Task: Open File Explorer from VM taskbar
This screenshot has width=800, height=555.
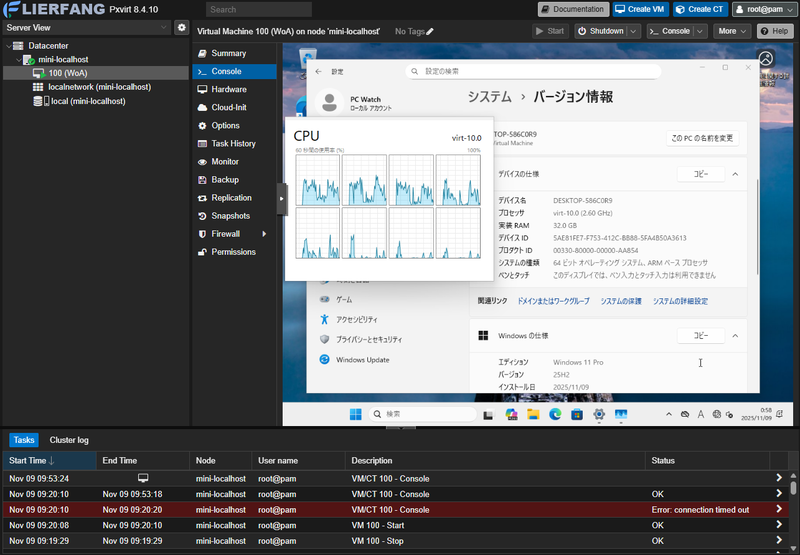Action: pos(533,414)
